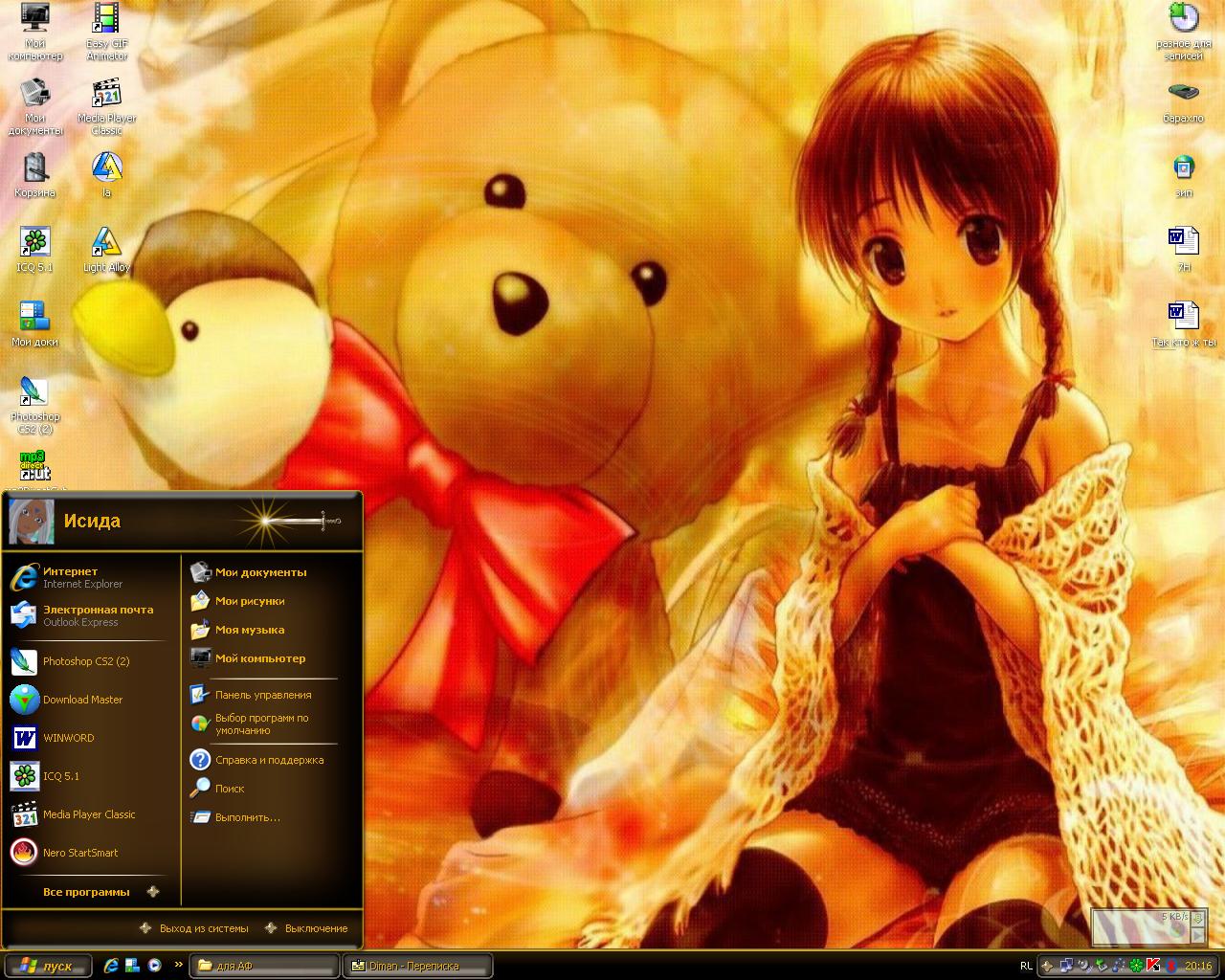Open Поиск in Start menu
1225x980 pixels.
click(x=271, y=789)
